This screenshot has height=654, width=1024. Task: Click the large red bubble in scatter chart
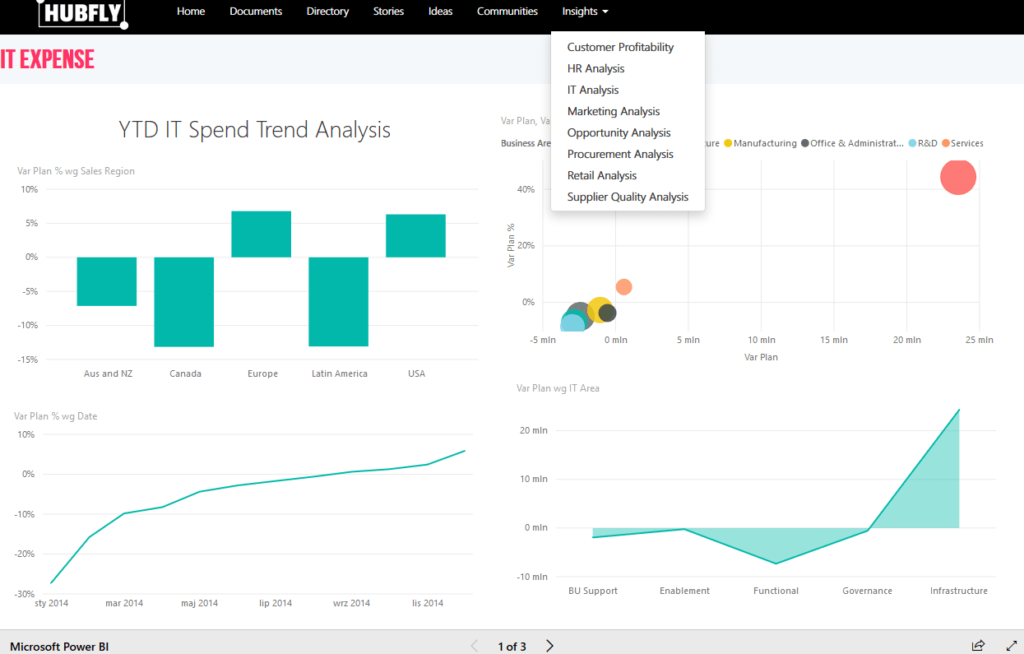click(x=958, y=176)
